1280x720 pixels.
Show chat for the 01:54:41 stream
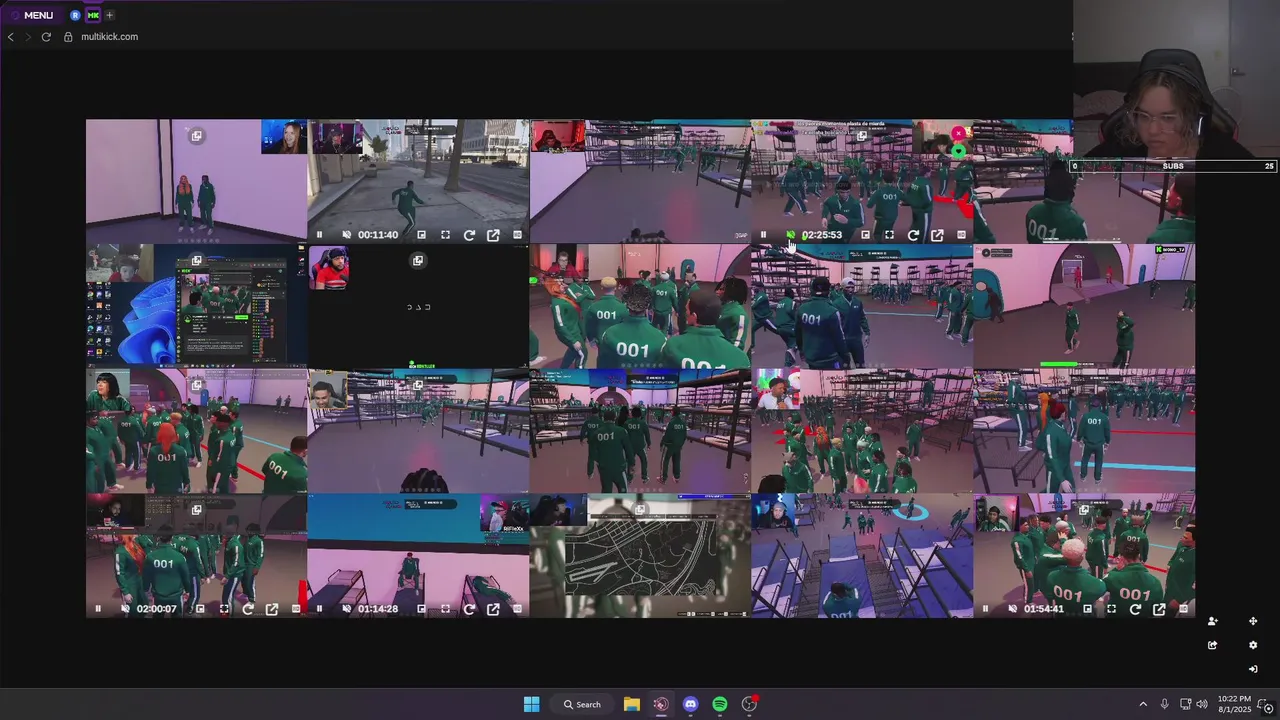pyautogui.click(x=1183, y=609)
